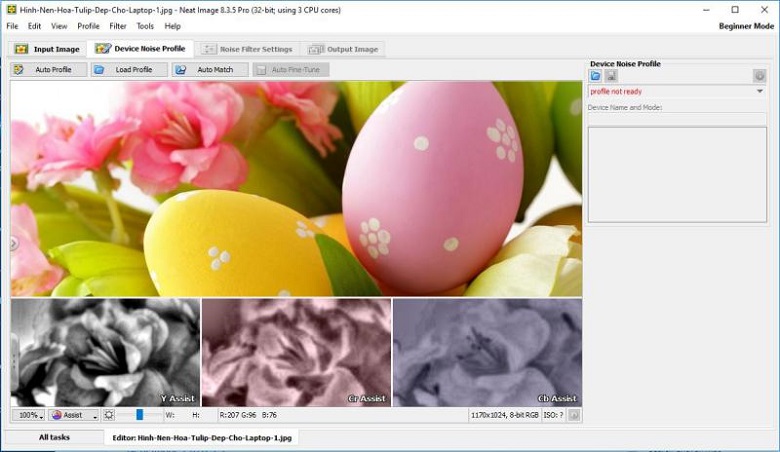Open the Assist view mode dropdown
Screen dimensions: 780x452
(74, 415)
